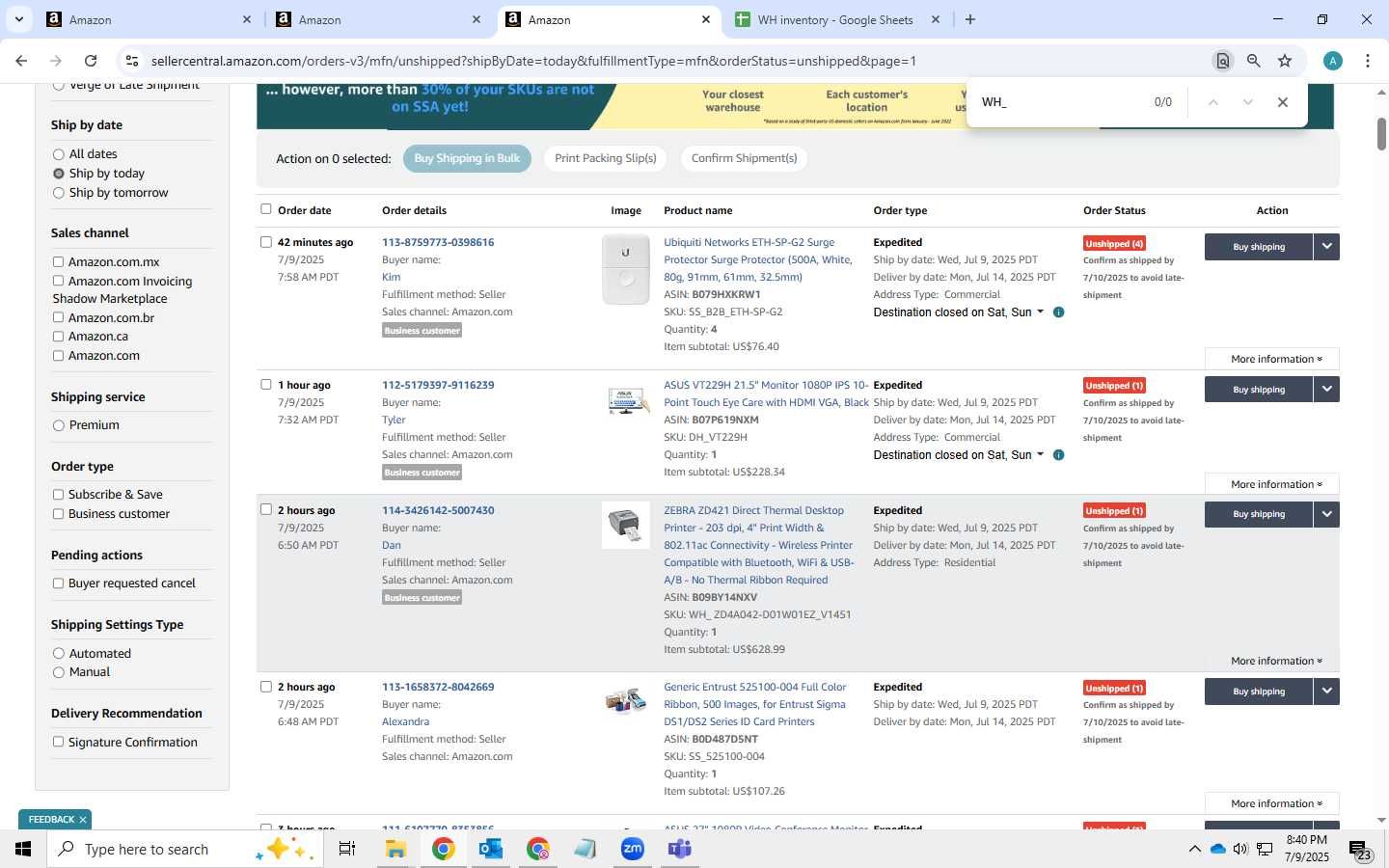Open Task View in taskbar
Image resolution: width=1389 pixels, height=868 pixels.
point(347,849)
